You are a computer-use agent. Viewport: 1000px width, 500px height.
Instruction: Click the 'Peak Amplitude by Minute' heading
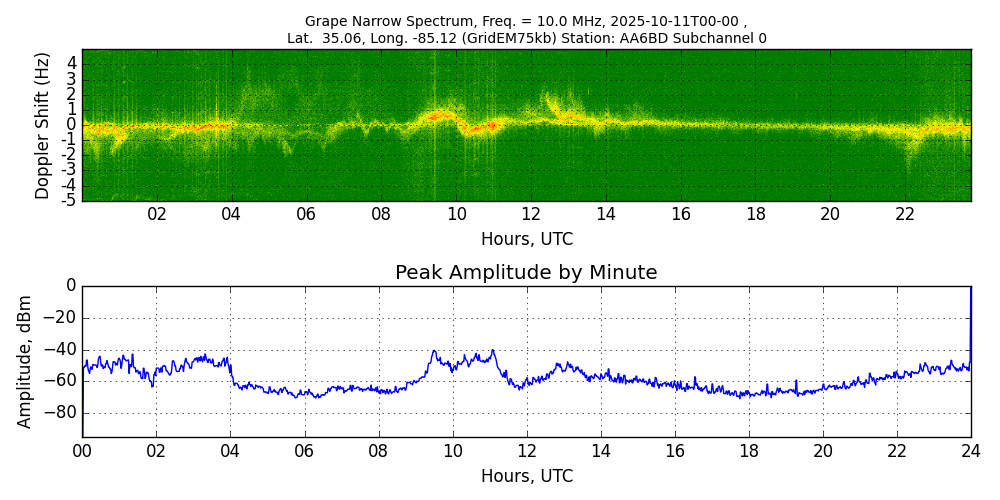click(x=526, y=273)
